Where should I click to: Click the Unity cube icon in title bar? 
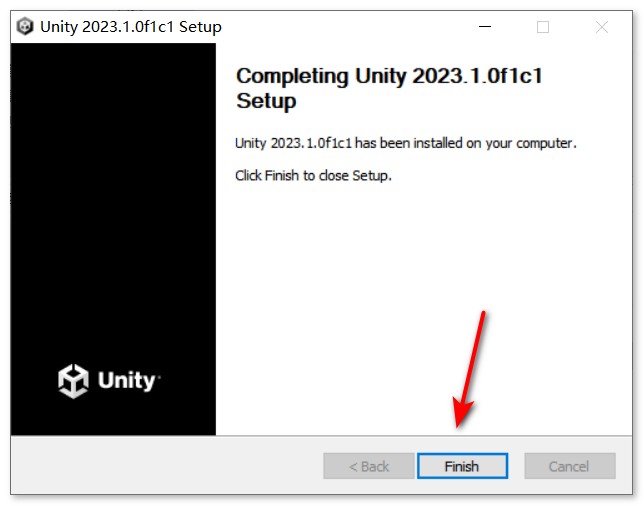click(x=25, y=27)
